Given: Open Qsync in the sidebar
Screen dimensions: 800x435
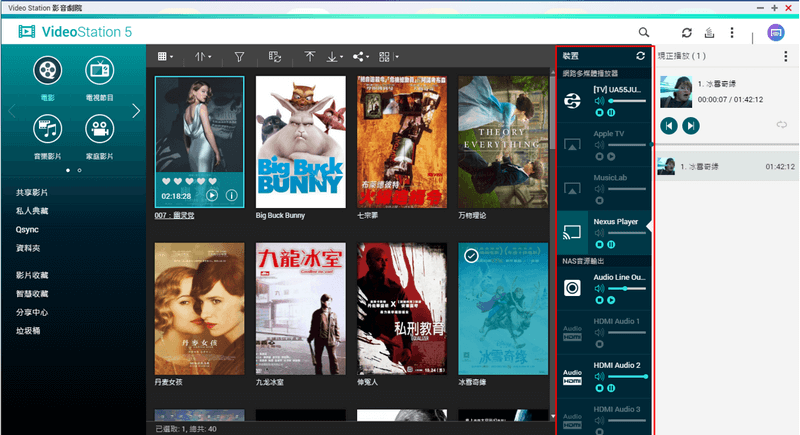Looking at the screenshot, I should point(27,229).
